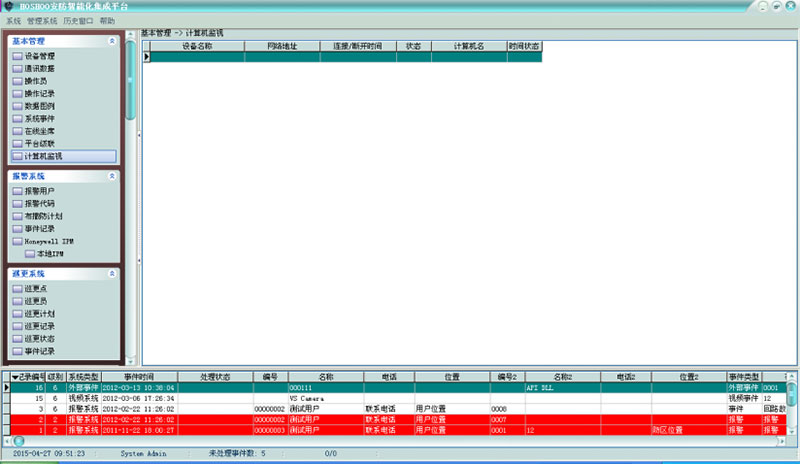Click the 操作记录 sidebar icon
Viewport: 800px width, 464px height.
pyautogui.click(x=17, y=93)
